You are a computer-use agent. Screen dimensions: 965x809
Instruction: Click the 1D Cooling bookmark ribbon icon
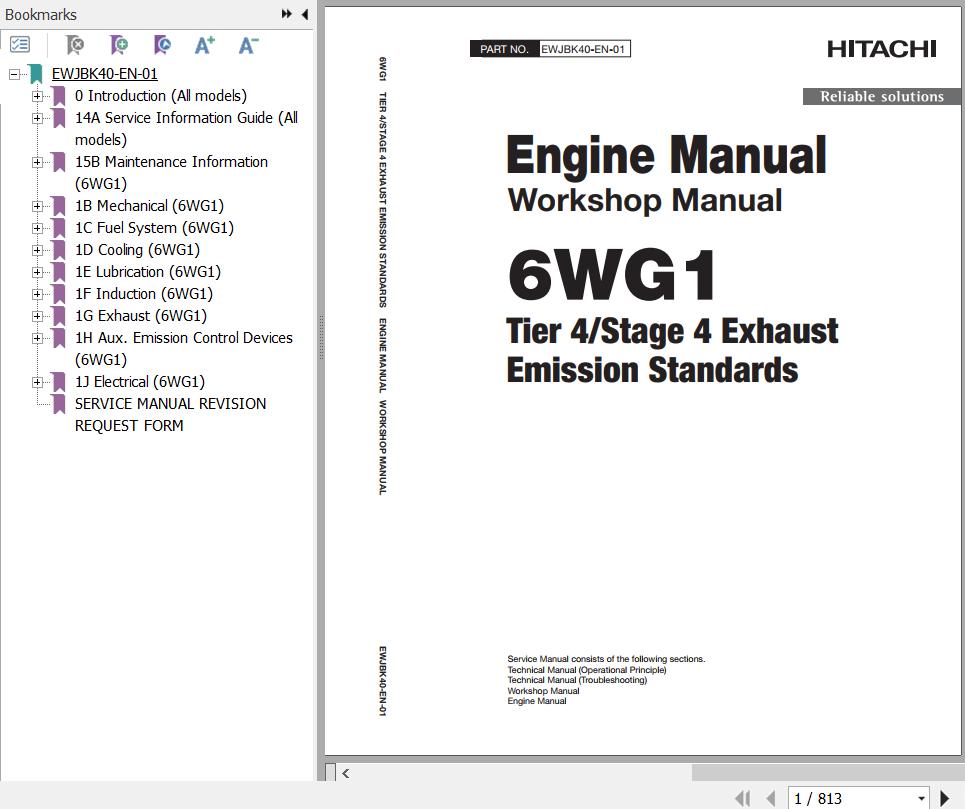59,250
